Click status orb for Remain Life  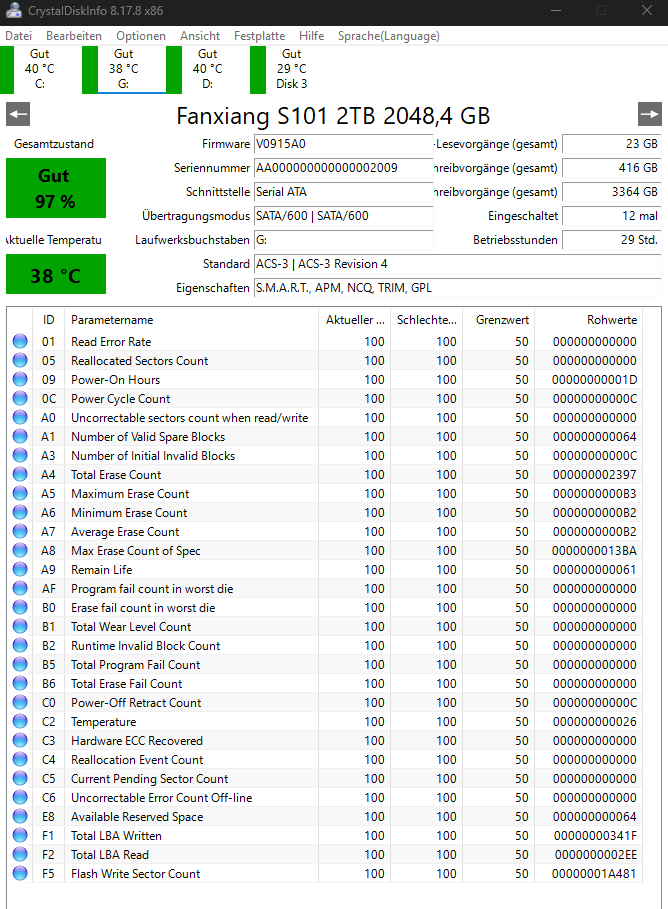[20, 569]
